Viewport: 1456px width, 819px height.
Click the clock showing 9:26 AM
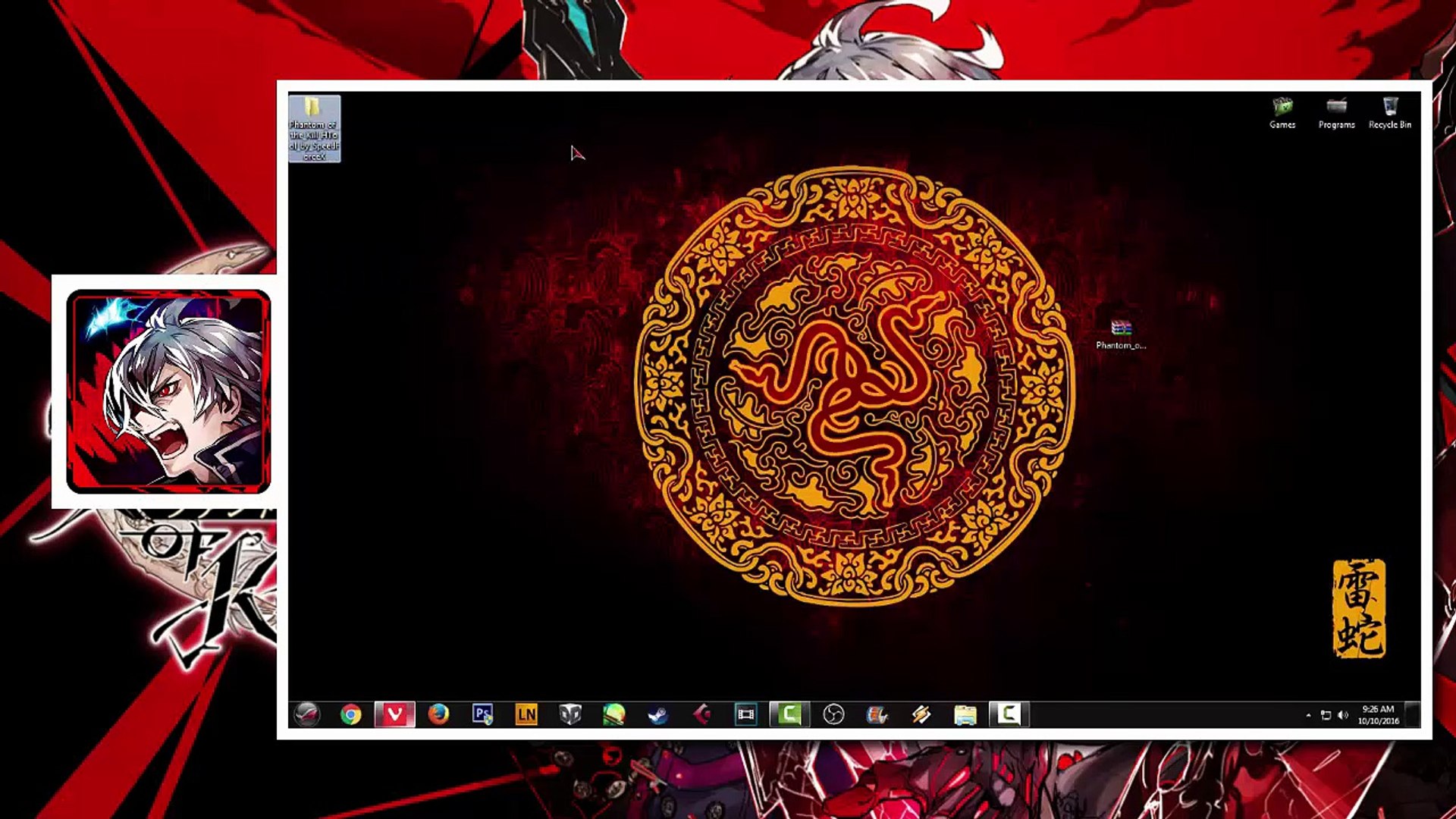point(1378,715)
